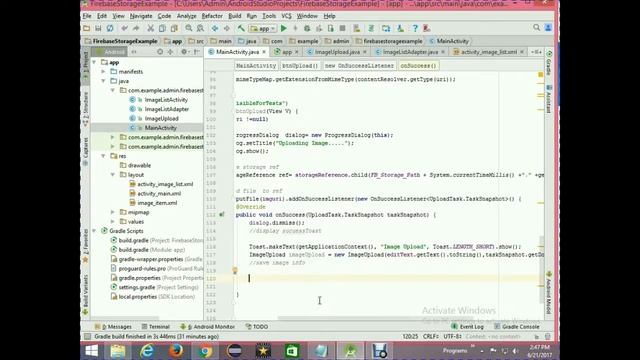Click the btnUpload() breadcrumb in editor
Image resolution: width=640 pixels, height=360 pixels.
[x=300, y=66]
